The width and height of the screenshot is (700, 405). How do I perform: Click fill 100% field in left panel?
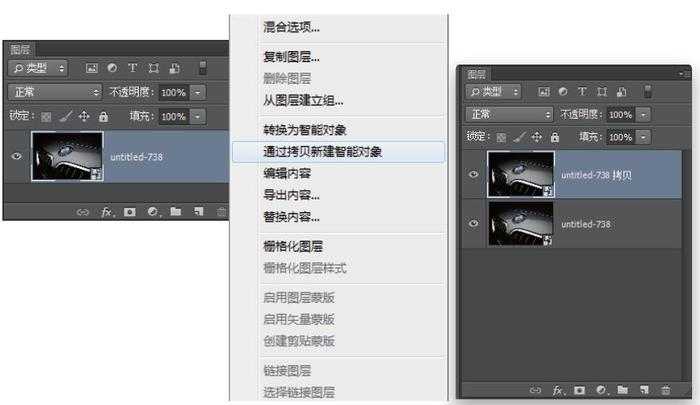[174, 117]
